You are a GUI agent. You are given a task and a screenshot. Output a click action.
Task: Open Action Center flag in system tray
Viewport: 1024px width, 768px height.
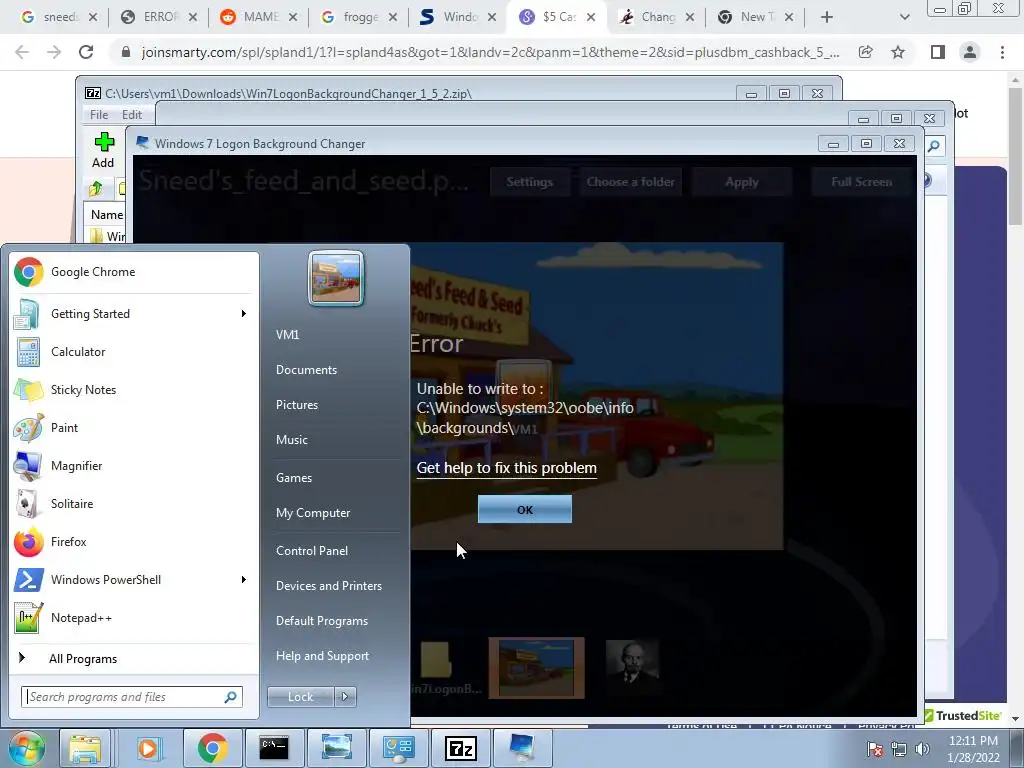tap(875, 749)
